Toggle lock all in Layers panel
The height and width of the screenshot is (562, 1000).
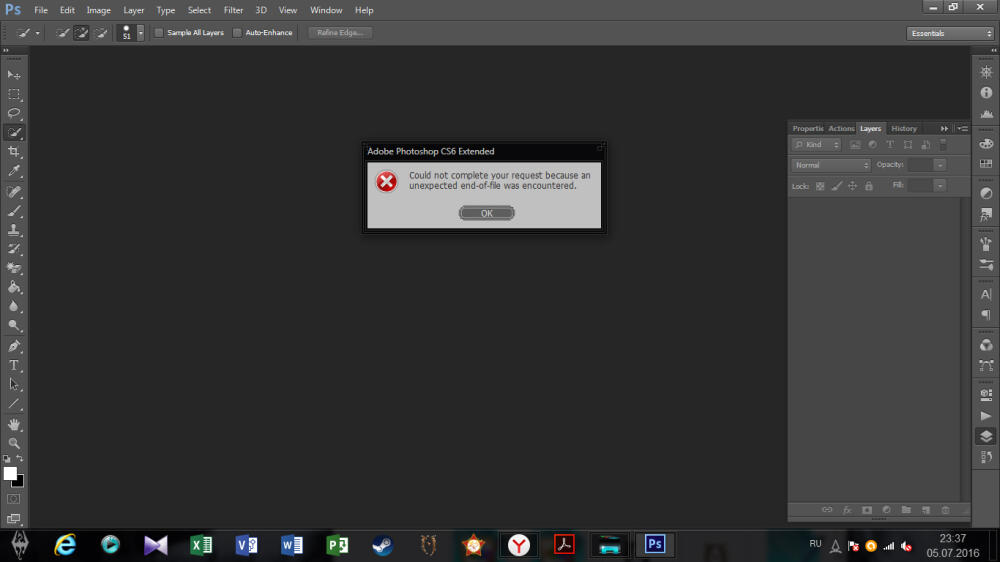click(869, 186)
